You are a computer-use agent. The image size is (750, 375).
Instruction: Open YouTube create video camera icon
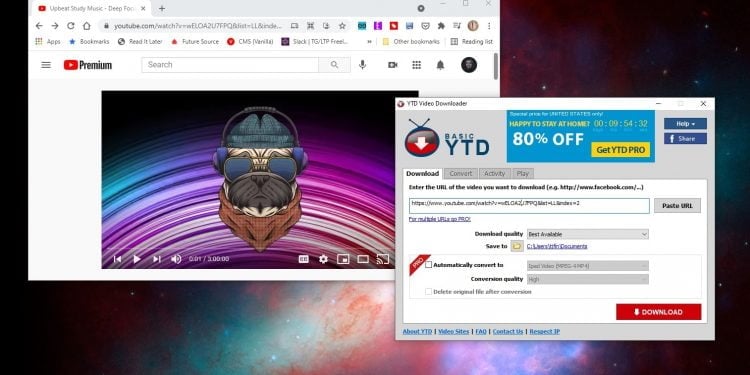tap(393, 65)
